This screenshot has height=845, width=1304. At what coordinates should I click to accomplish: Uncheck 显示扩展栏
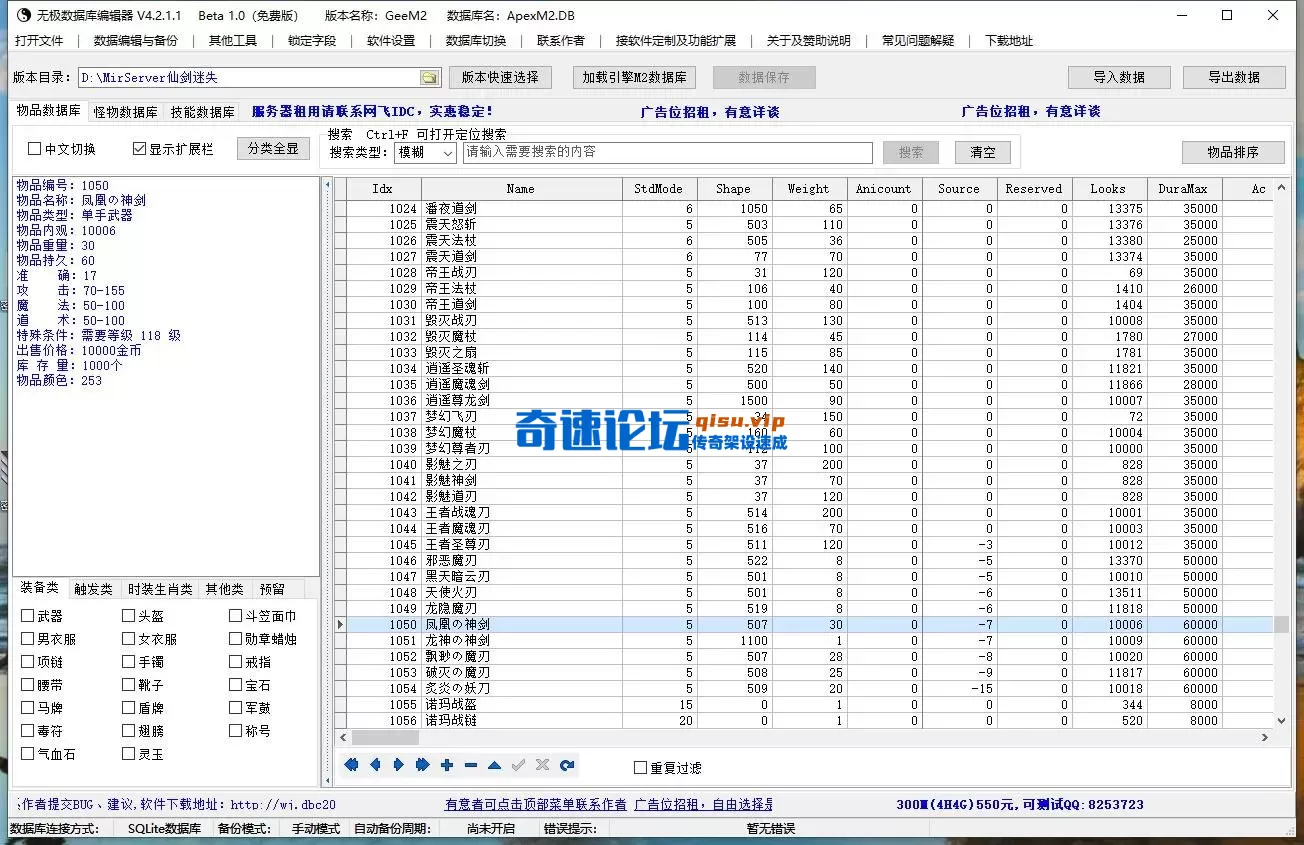138,148
